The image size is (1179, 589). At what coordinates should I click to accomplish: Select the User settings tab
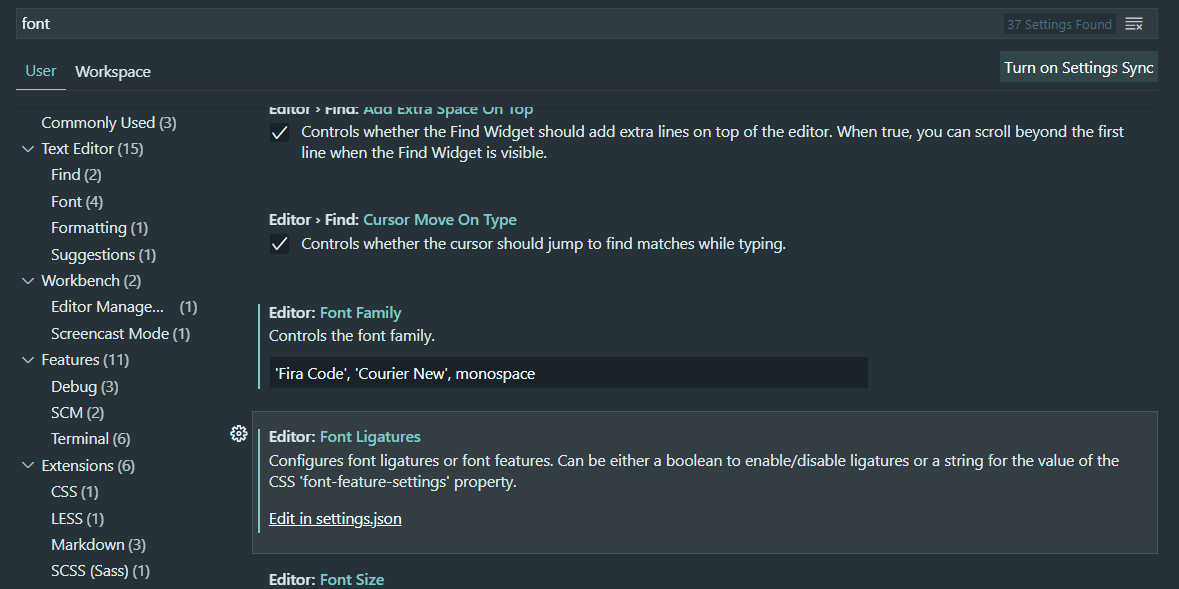click(x=41, y=71)
